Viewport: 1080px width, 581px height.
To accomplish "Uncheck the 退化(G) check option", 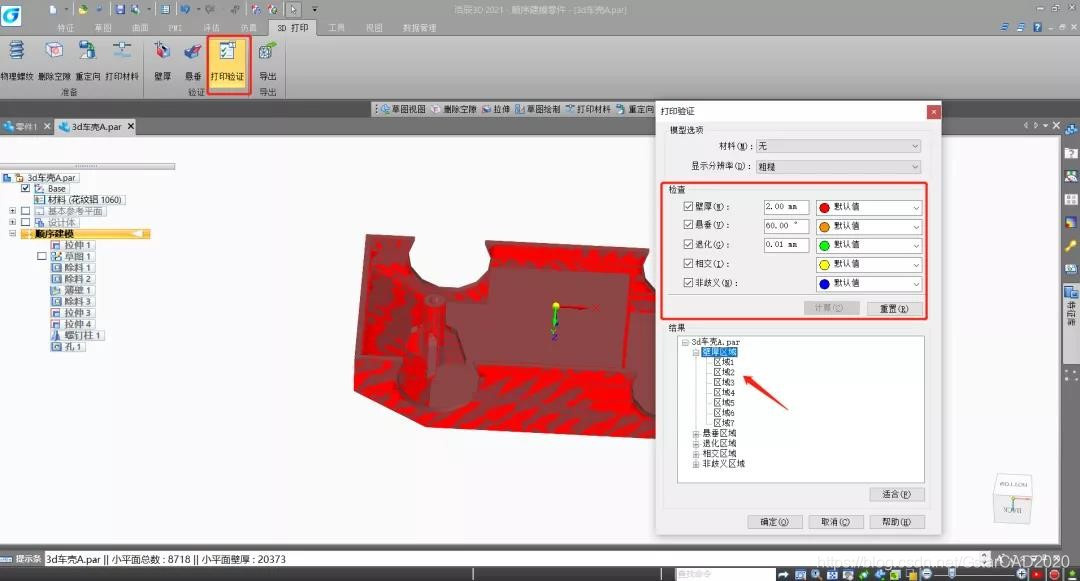I will pyautogui.click(x=688, y=244).
